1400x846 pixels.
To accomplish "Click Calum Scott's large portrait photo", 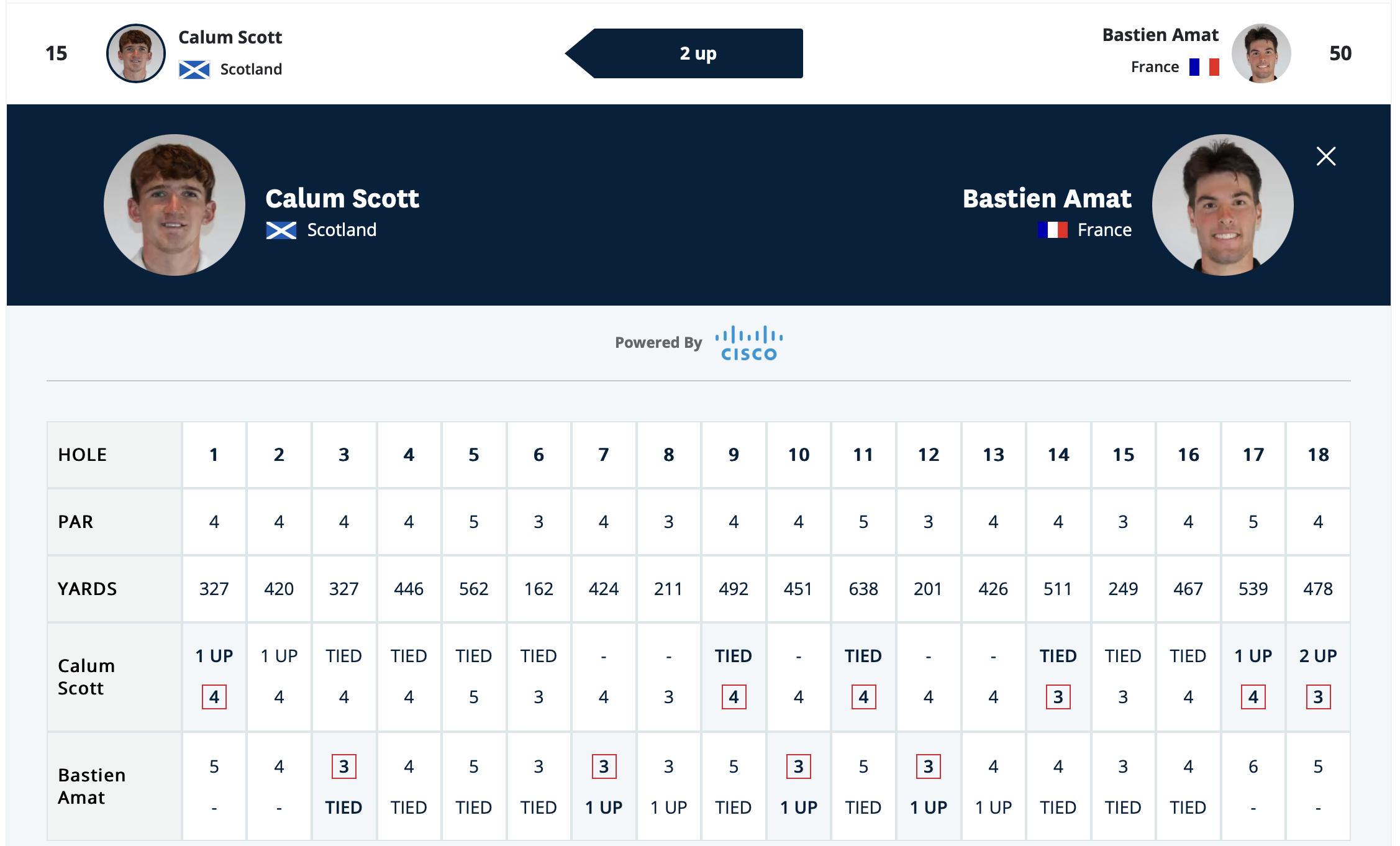I will point(175,205).
